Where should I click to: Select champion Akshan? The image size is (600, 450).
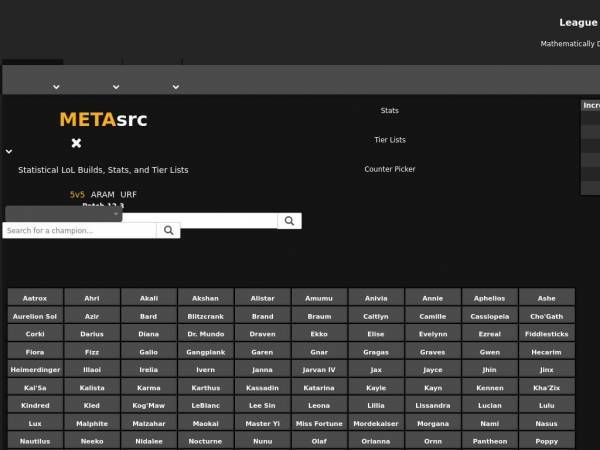point(205,297)
